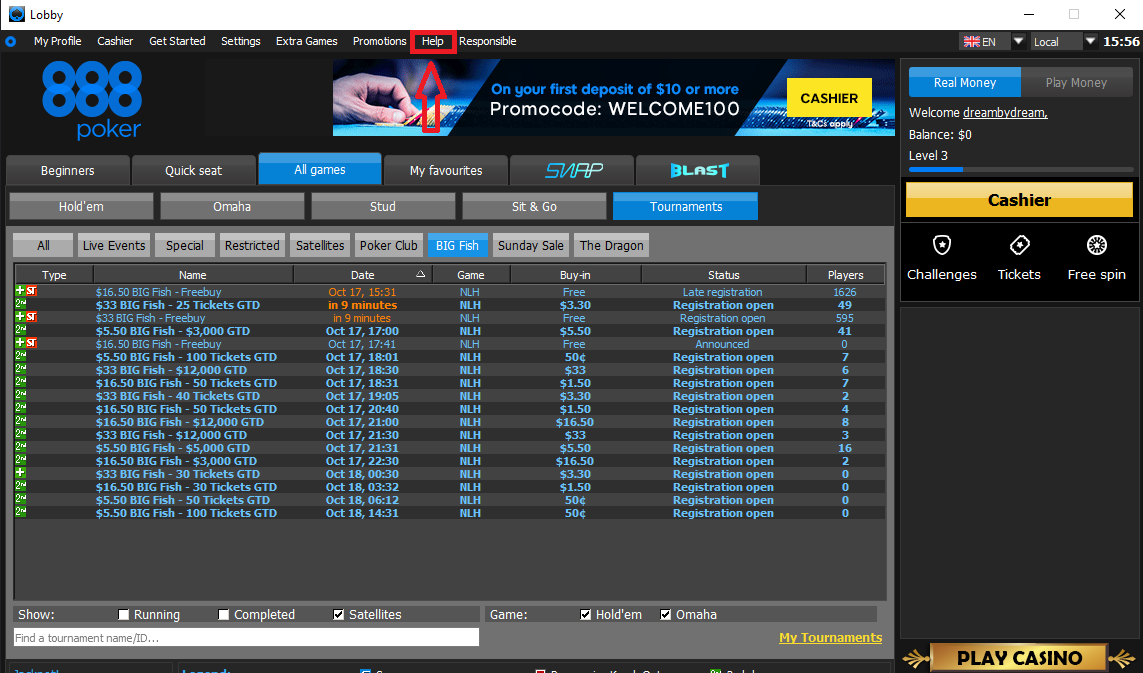Click the large yellow Cashier button
This screenshot has width=1143, height=673.
[x=1019, y=200]
